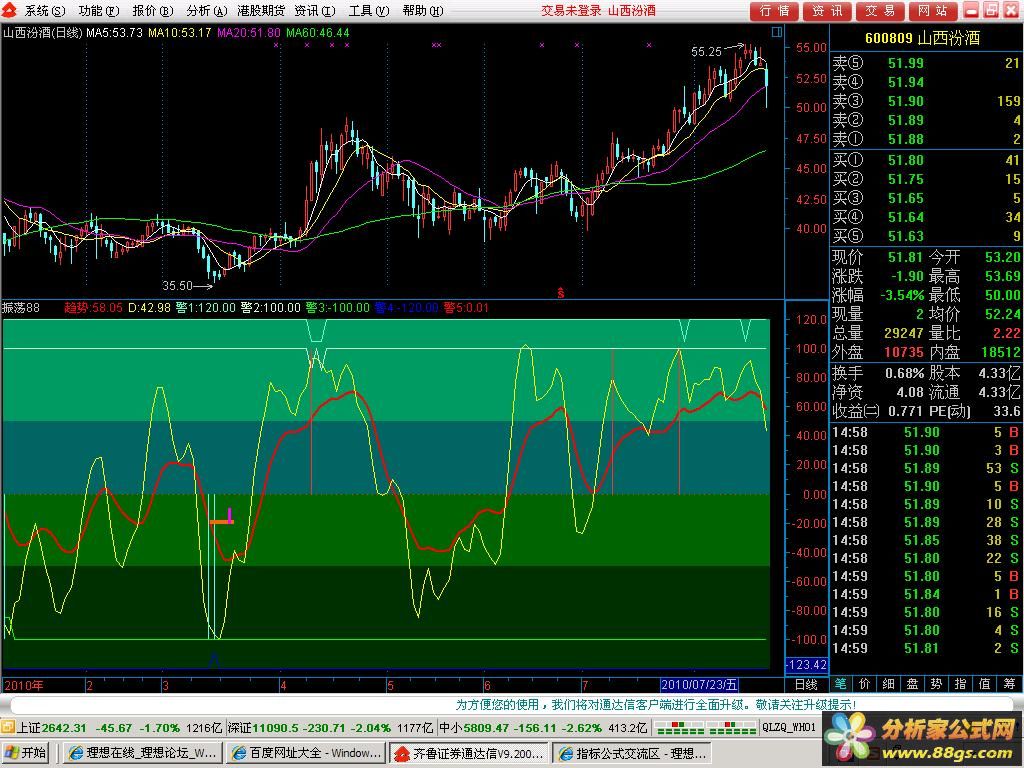
Task: Click the small blue panel-toggle icon above chart
Action: (776, 31)
